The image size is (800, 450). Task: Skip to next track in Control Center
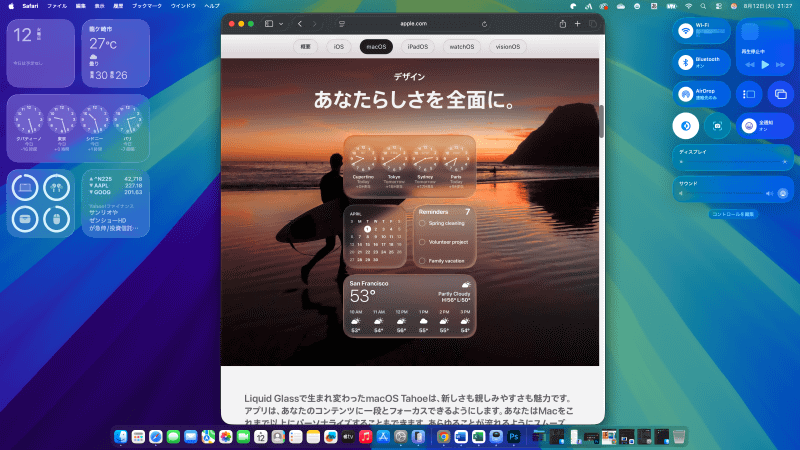[x=780, y=65]
